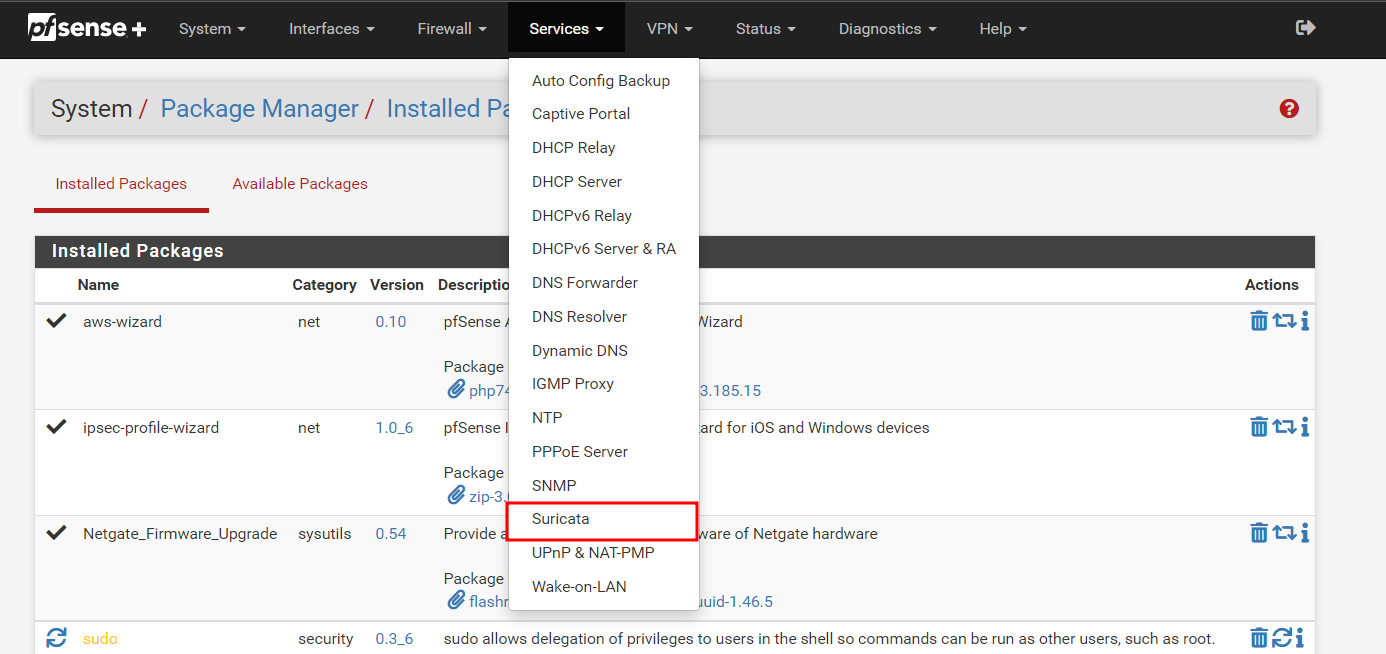Select Auto Config Backup from Services menu
This screenshot has width=1386, height=654.
tap(603, 80)
